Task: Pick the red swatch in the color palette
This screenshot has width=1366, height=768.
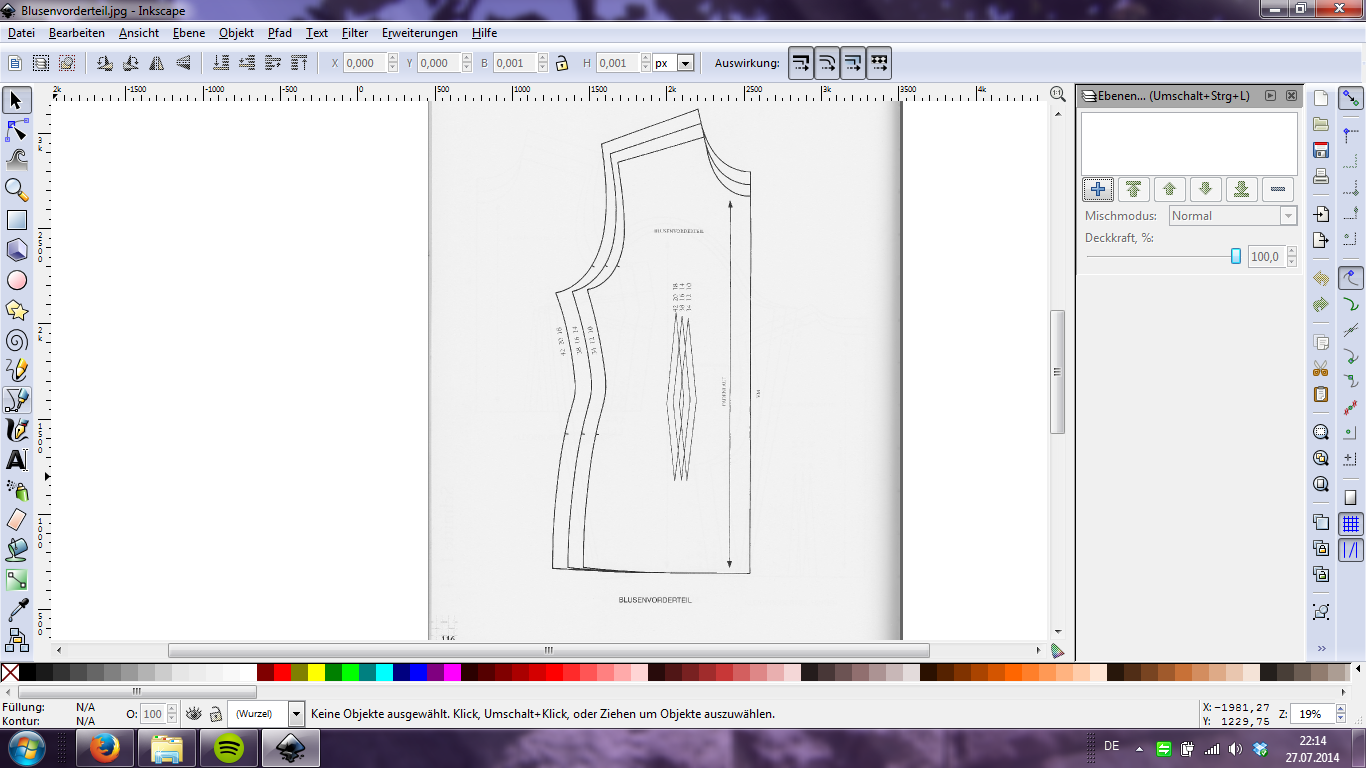Action: pyautogui.click(x=282, y=672)
